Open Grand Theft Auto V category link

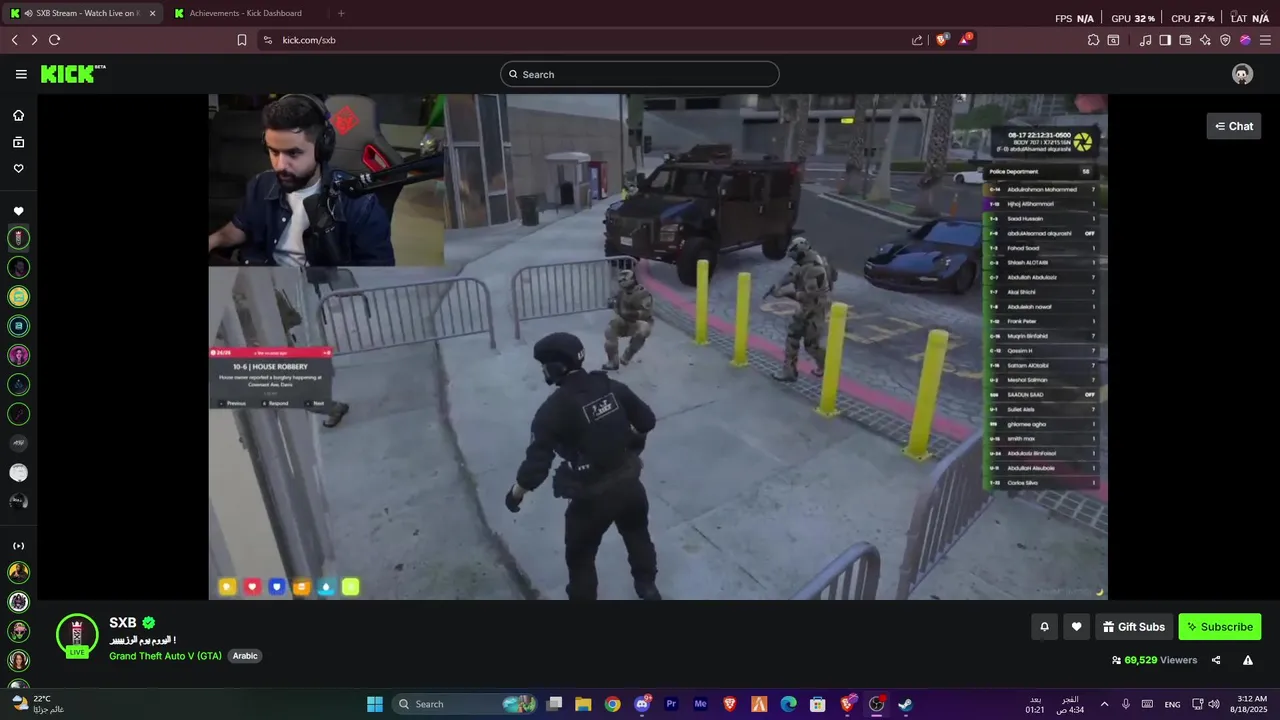coord(165,656)
